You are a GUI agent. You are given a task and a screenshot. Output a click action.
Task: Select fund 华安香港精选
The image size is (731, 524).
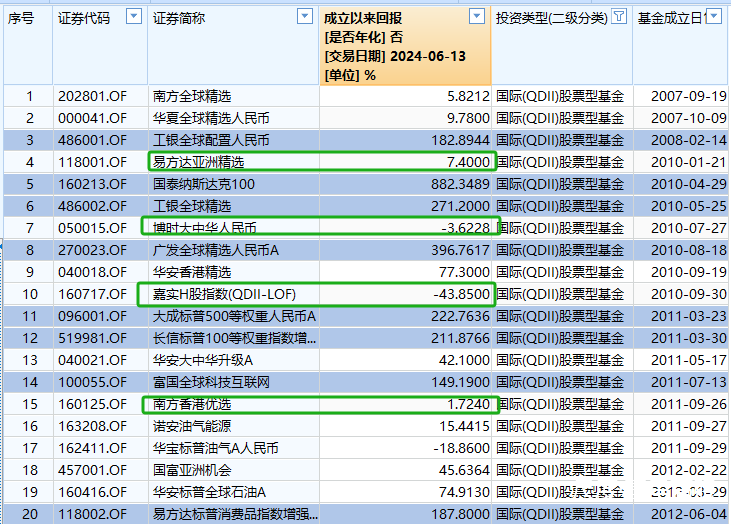pyautogui.click(x=192, y=272)
